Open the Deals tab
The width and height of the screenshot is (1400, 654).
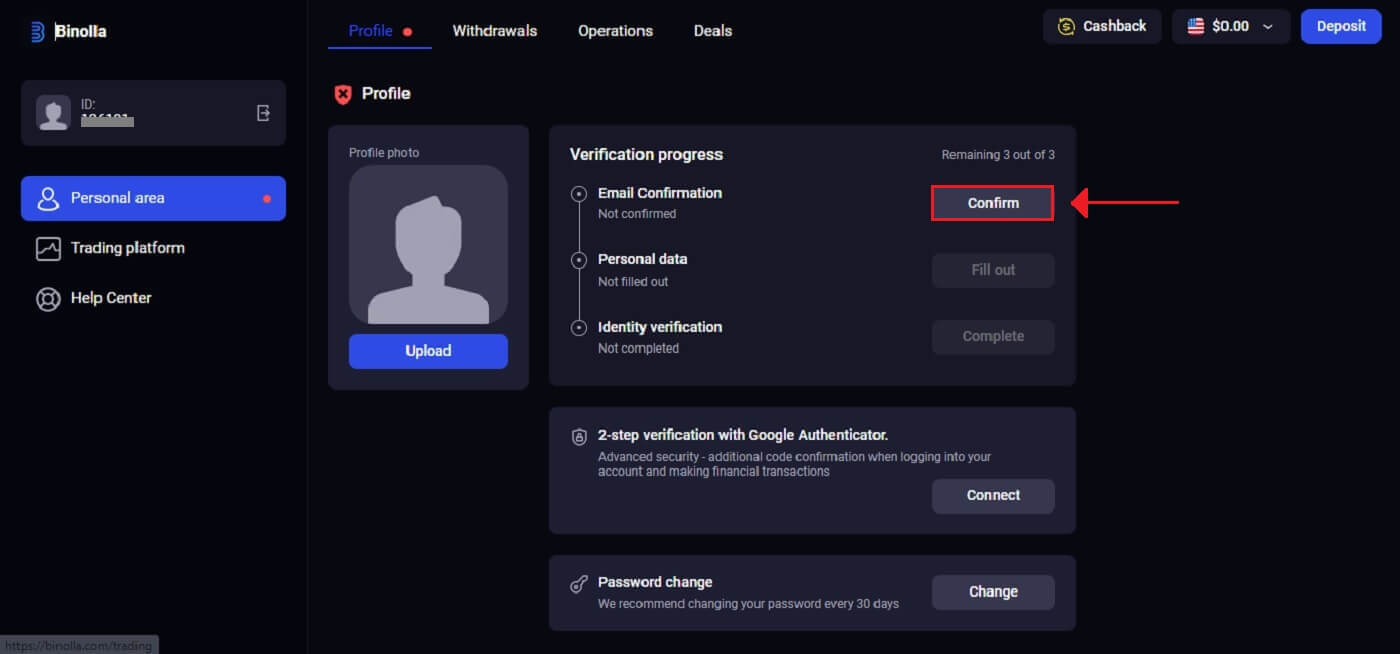click(x=712, y=31)
